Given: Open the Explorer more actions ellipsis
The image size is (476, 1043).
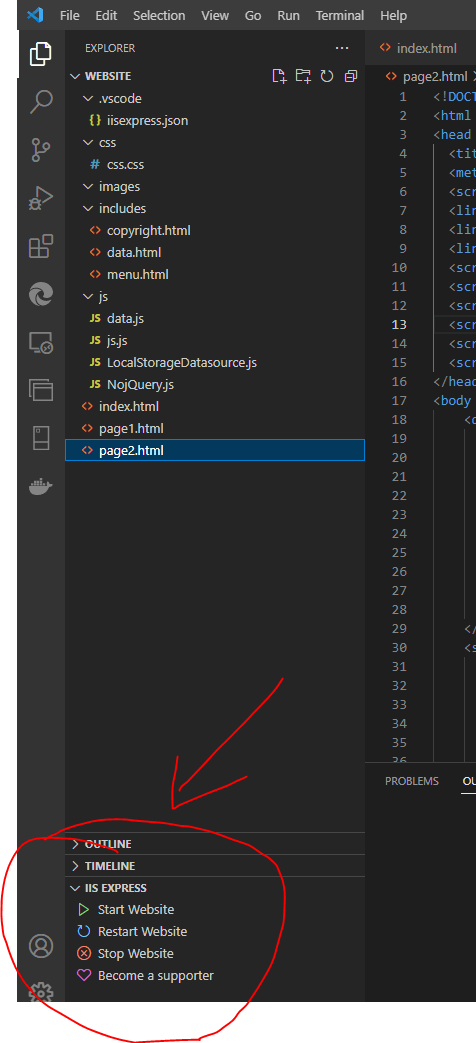Looking at the screenshot, I should tap(342, 48).
